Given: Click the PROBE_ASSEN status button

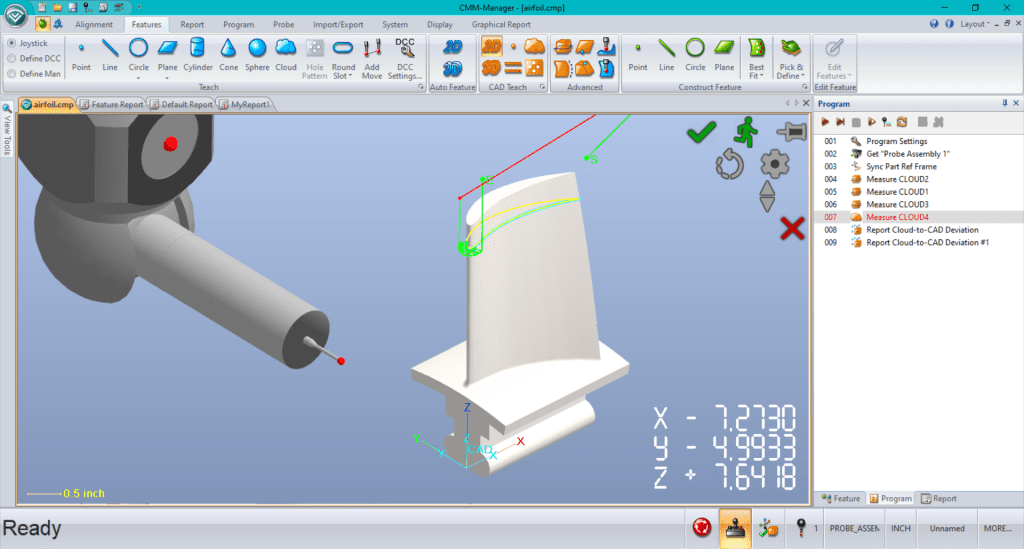Looking at the screenshot, I should [854, 528].
